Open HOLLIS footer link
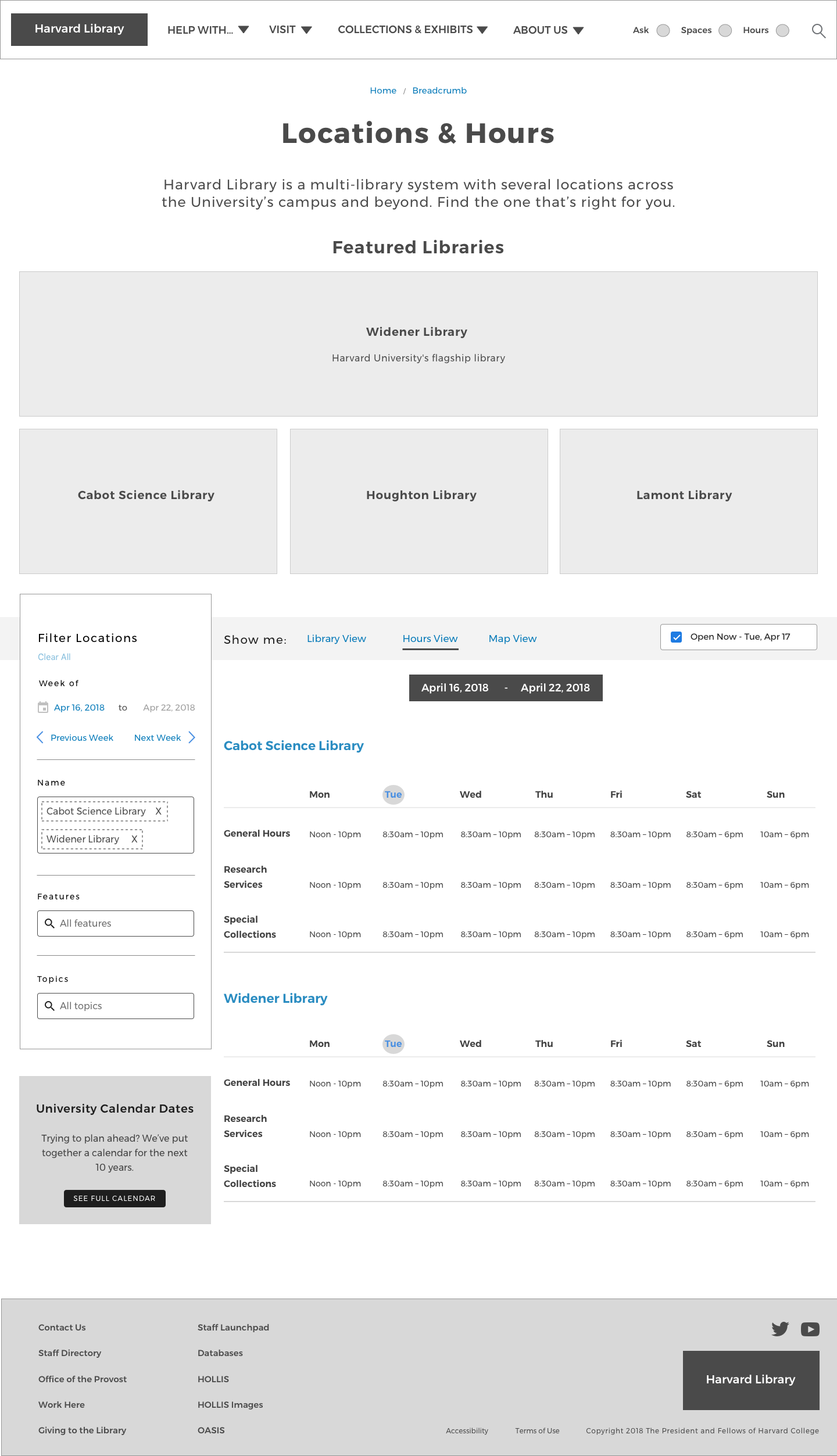The width and height of the screenshot is (837, 1456). click(x=213, y=1379)
